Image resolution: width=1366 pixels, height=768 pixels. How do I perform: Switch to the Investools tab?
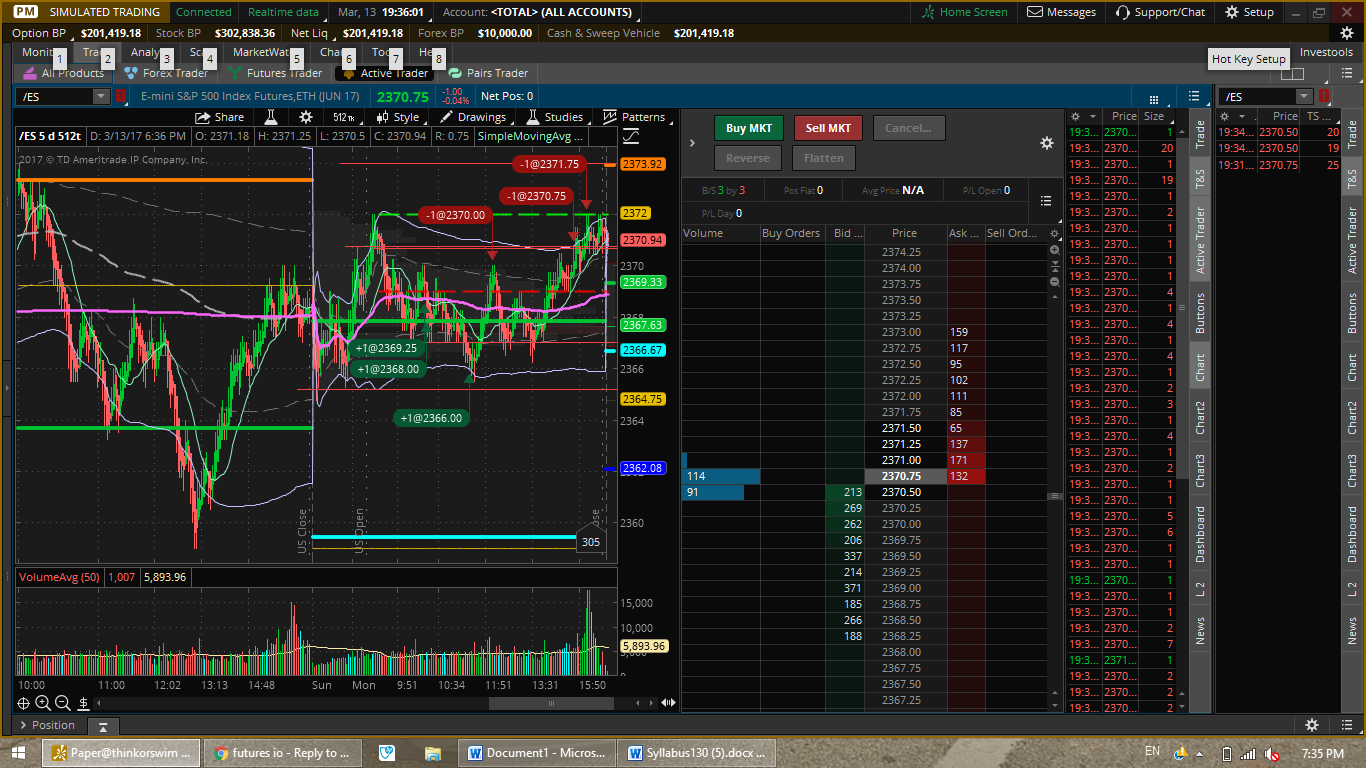[x=1326, y=52]
